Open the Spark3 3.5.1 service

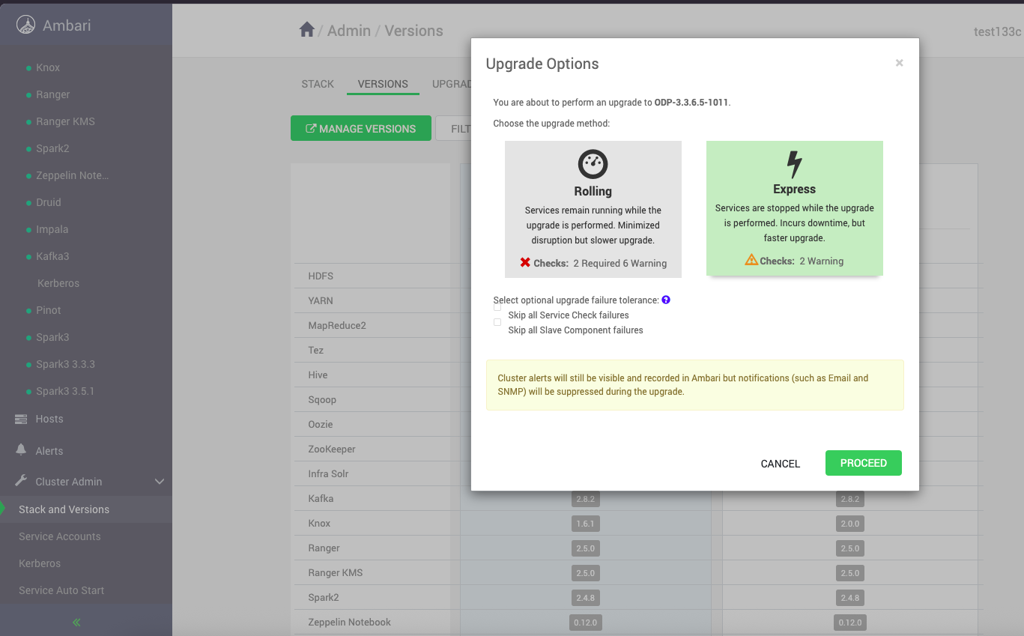65,391
